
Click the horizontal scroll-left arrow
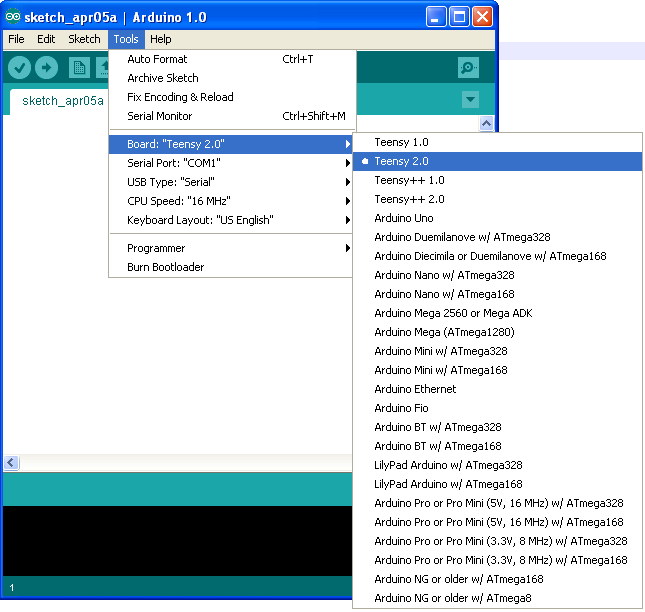click(x=11, y=463)
